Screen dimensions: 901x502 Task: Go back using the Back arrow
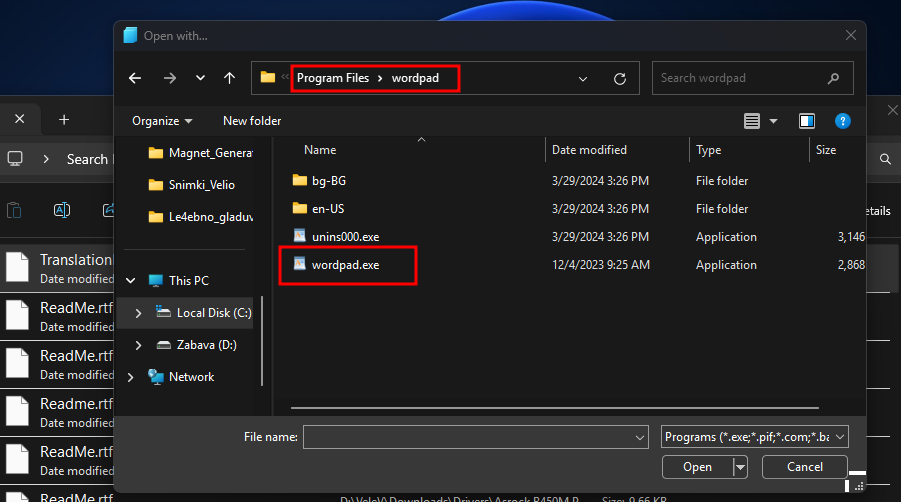tap(135, 78)
